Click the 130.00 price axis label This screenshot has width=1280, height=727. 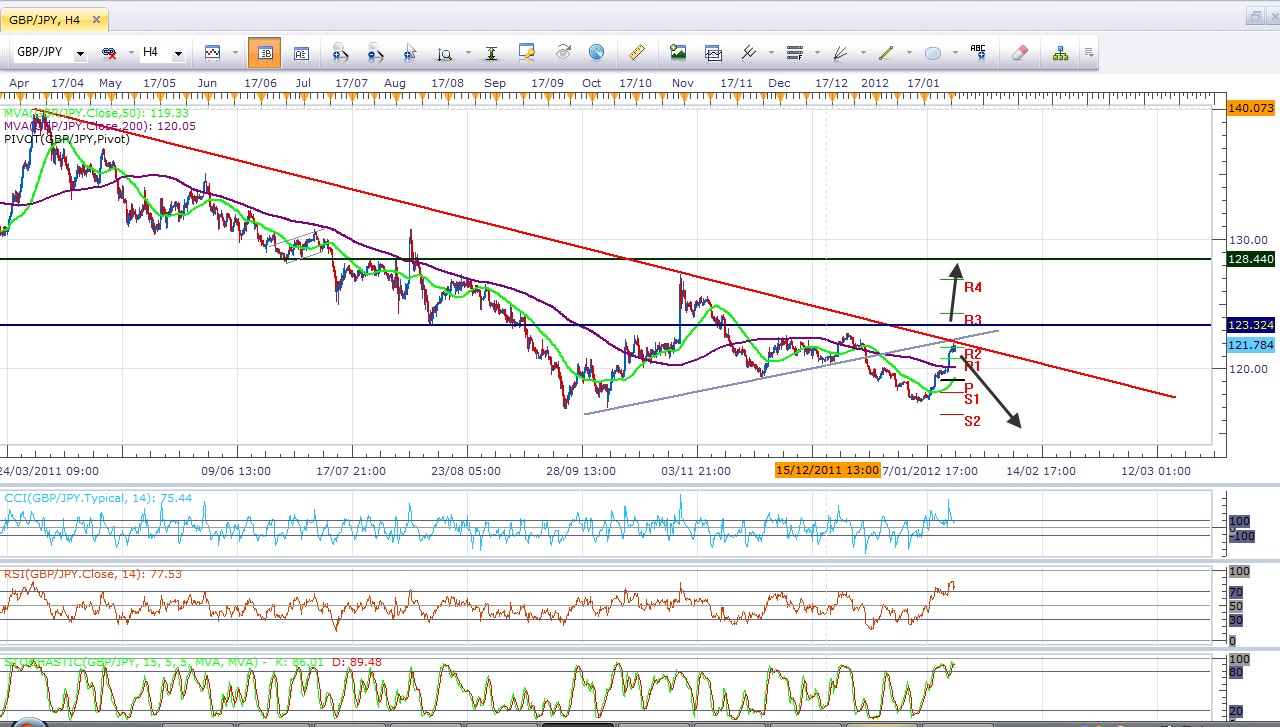point(1249,240)
